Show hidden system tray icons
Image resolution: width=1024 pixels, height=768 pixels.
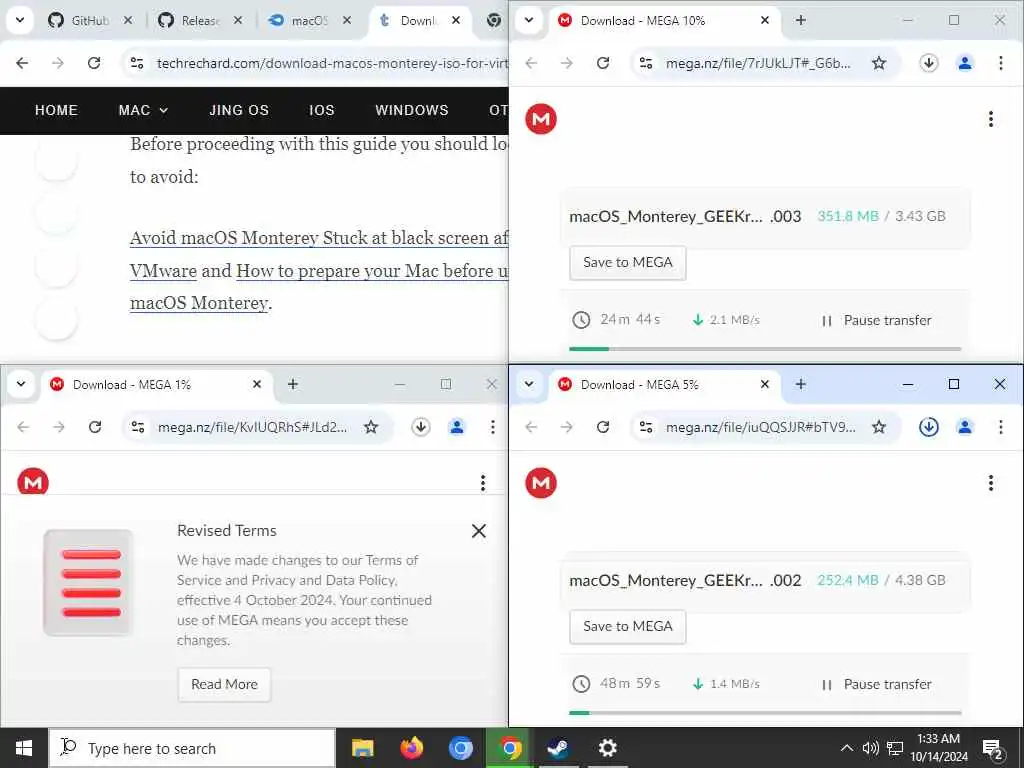pyautogui.click(x=846, y=748)
